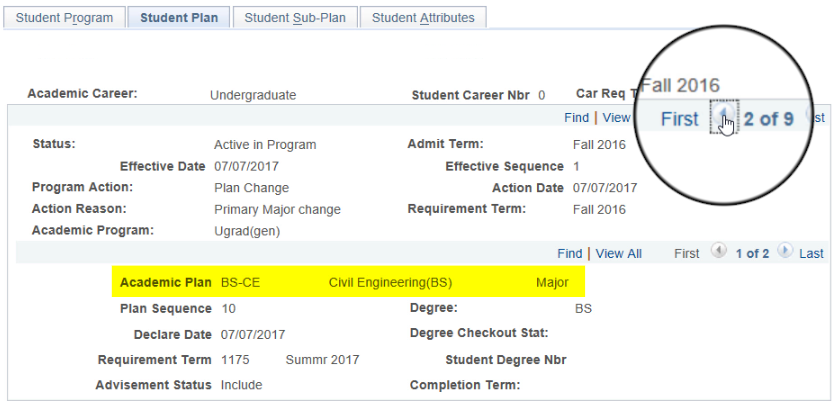This screenshot has width=838, height=412.
Task: Click the 1 of 2 row counter
Action: click(751, 254)
